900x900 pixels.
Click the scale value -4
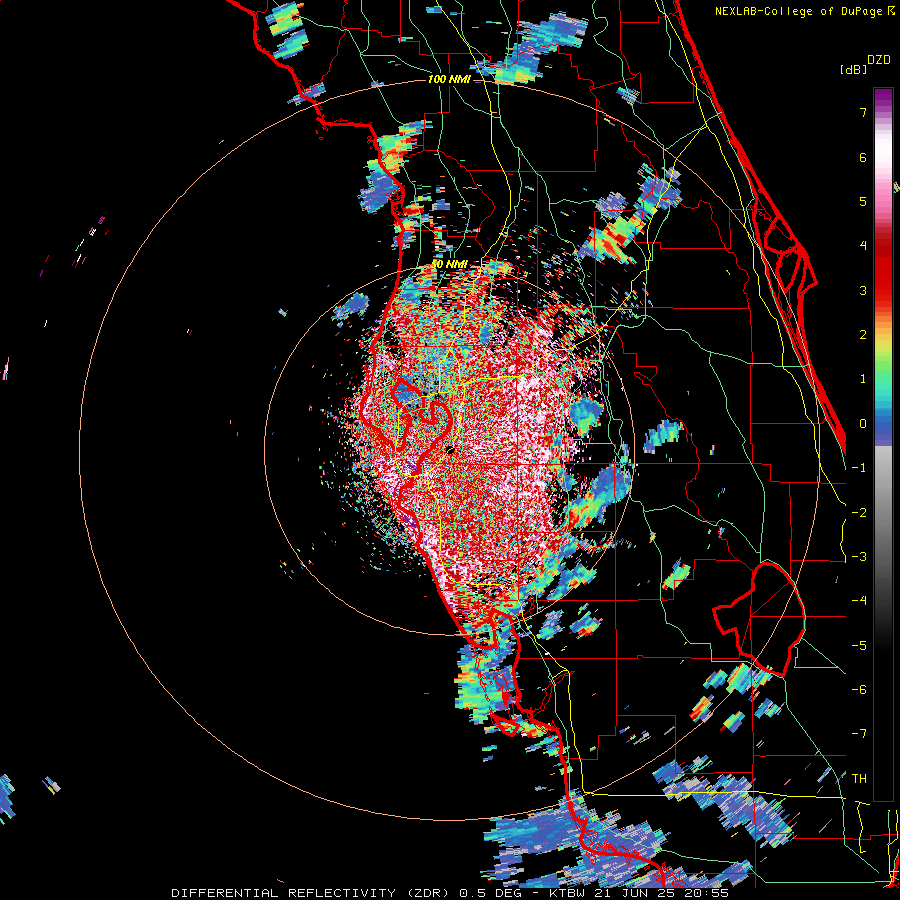(x=859, y=601)
